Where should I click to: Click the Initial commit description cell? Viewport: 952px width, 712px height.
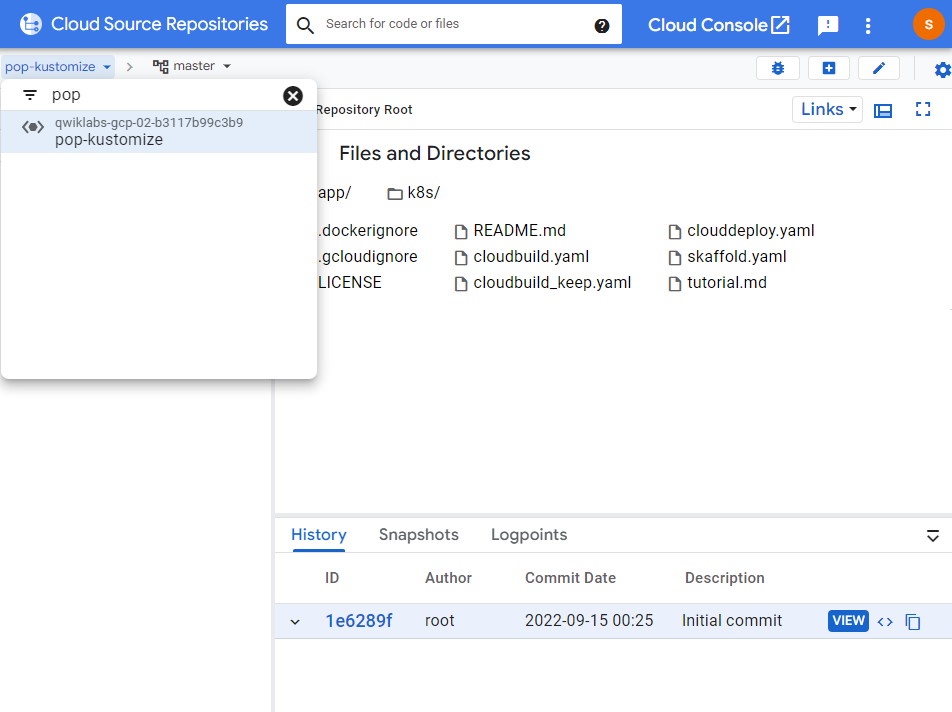[732, 621]
